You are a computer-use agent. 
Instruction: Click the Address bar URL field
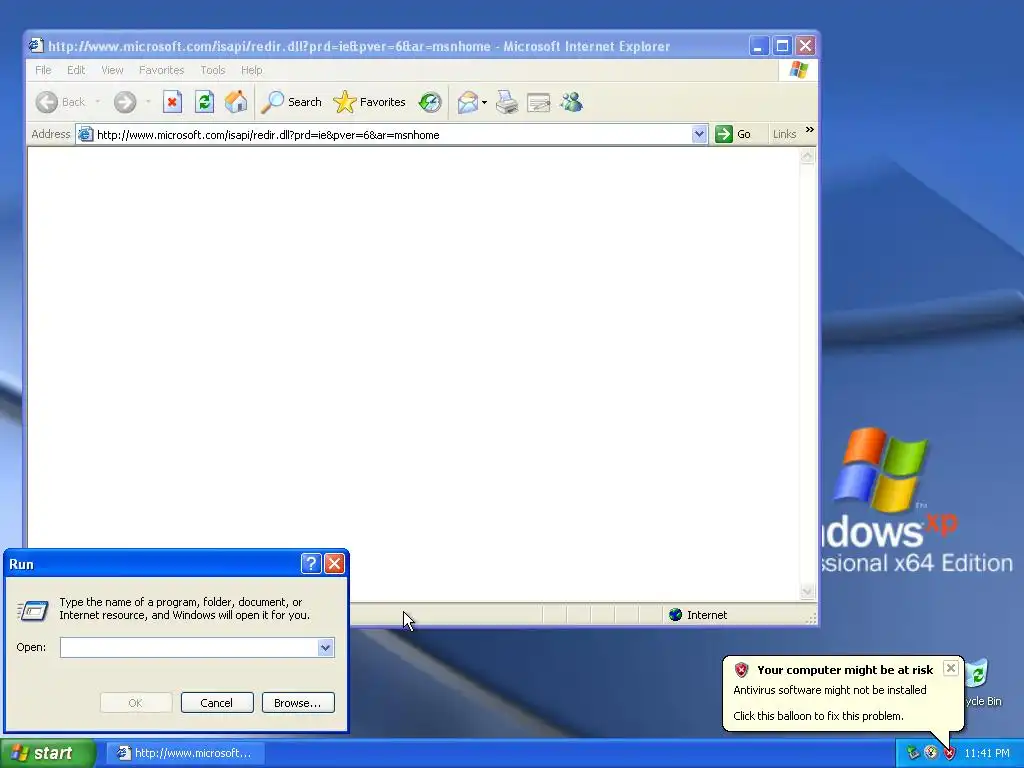[x=392, y=135]
